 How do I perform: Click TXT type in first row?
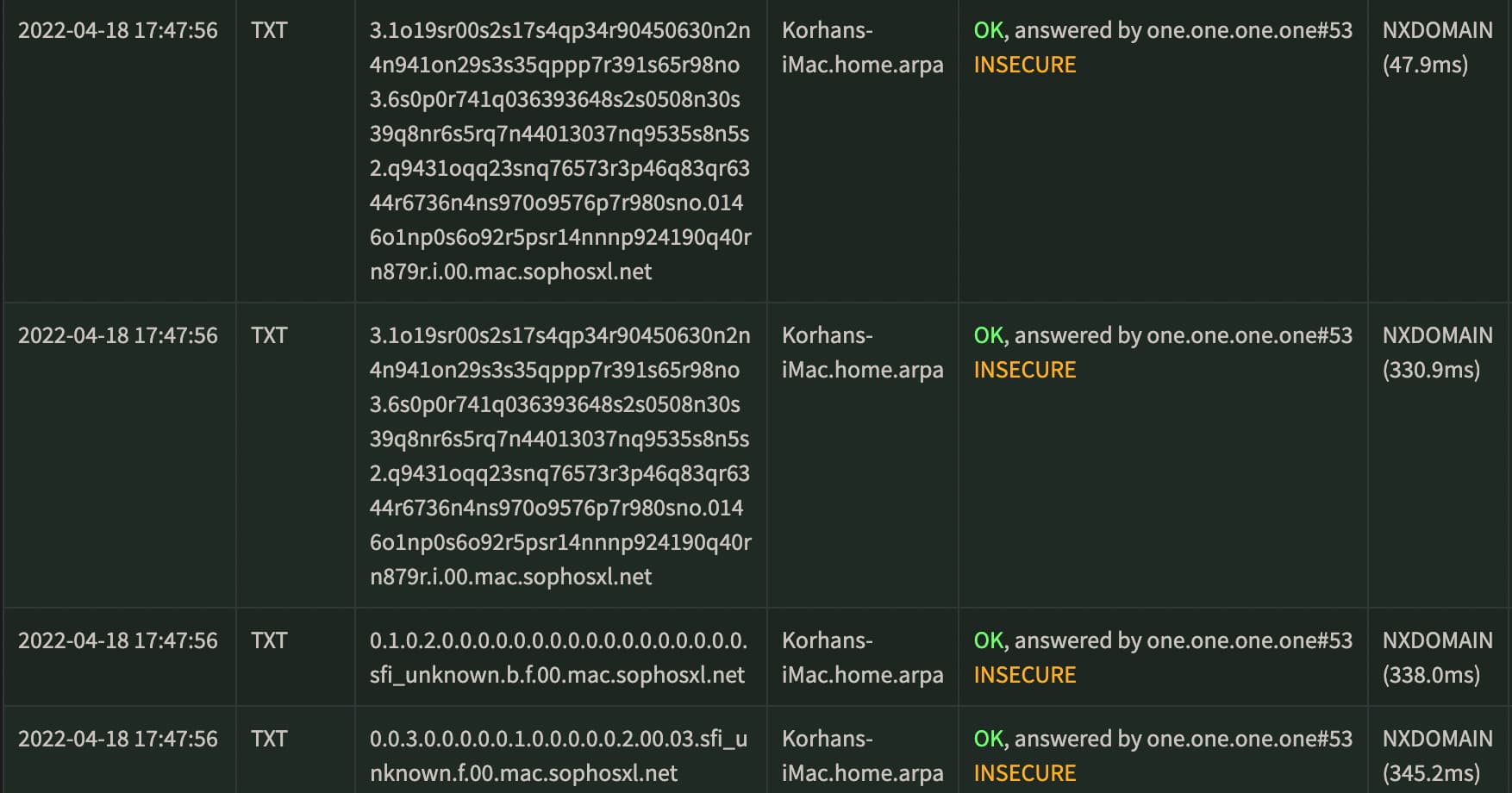click(269, 30)
